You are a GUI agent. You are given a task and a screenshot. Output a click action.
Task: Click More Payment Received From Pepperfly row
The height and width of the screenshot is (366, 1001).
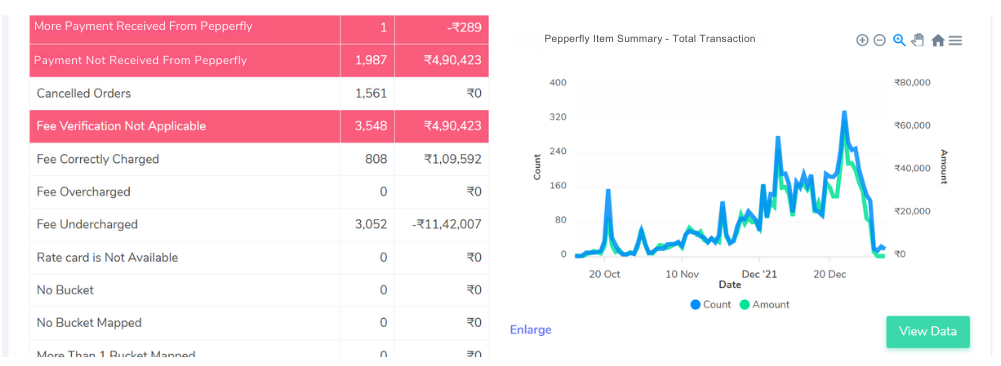pos(259,28)
